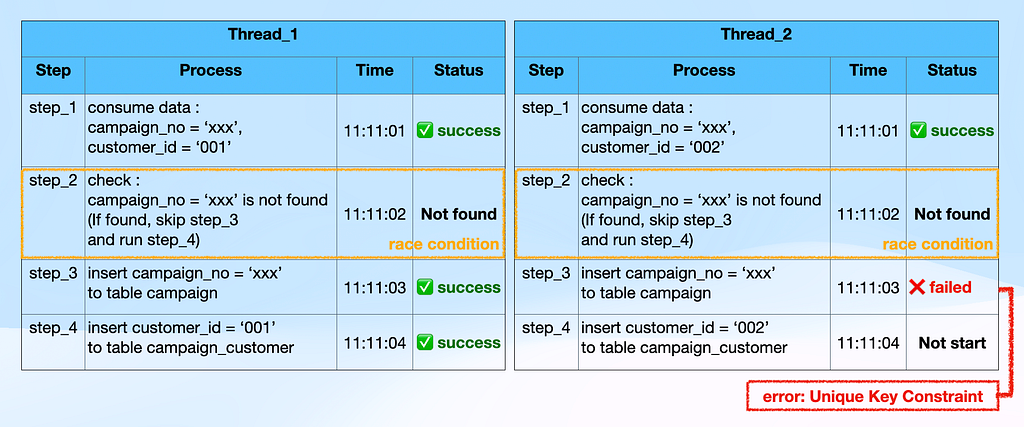The height and width of the screenshot is (427, 1024).
Task: Click the Status header in Thread_2
Action: point(952,71)
